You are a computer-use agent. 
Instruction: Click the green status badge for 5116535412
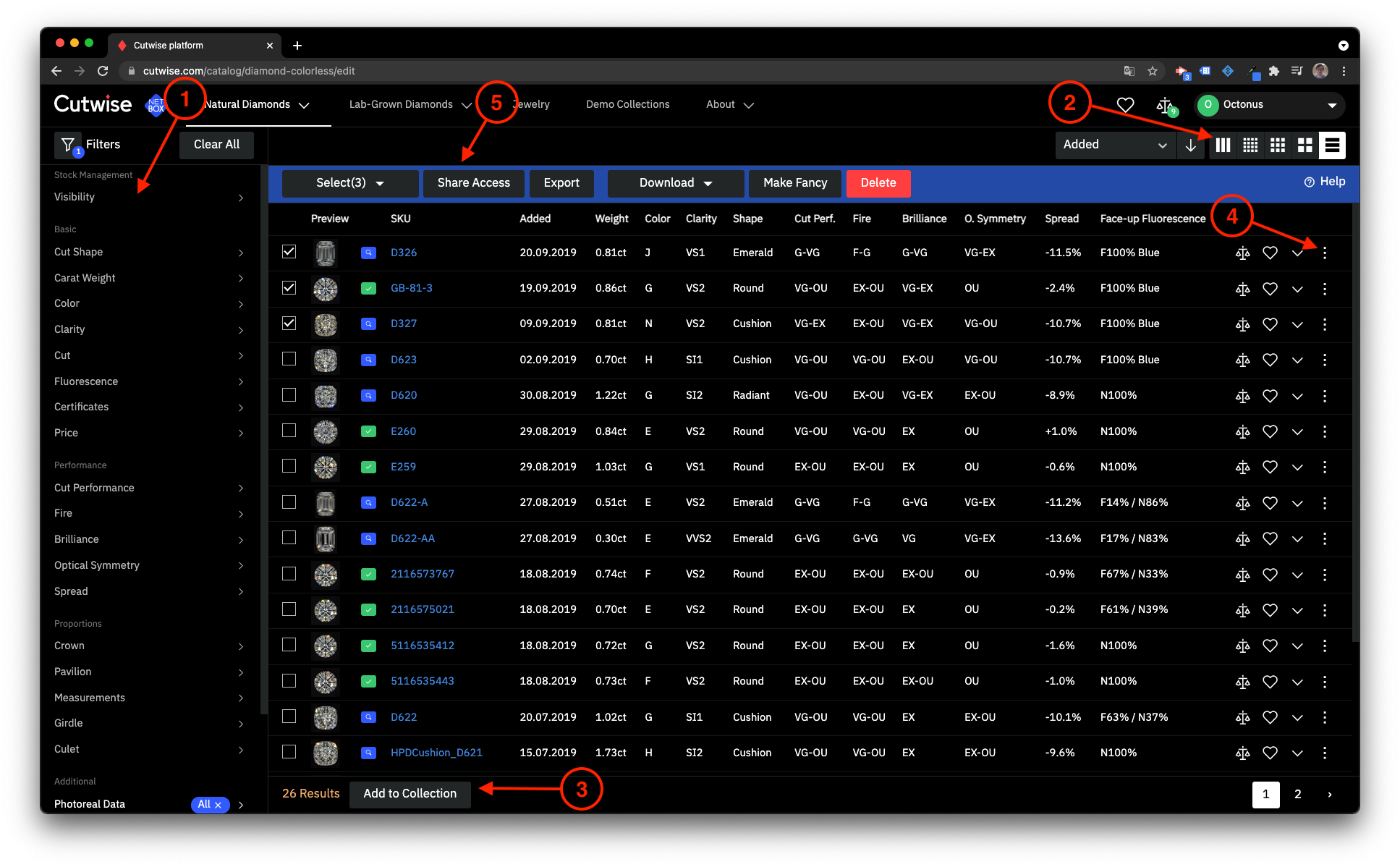[x=368, y=646]
